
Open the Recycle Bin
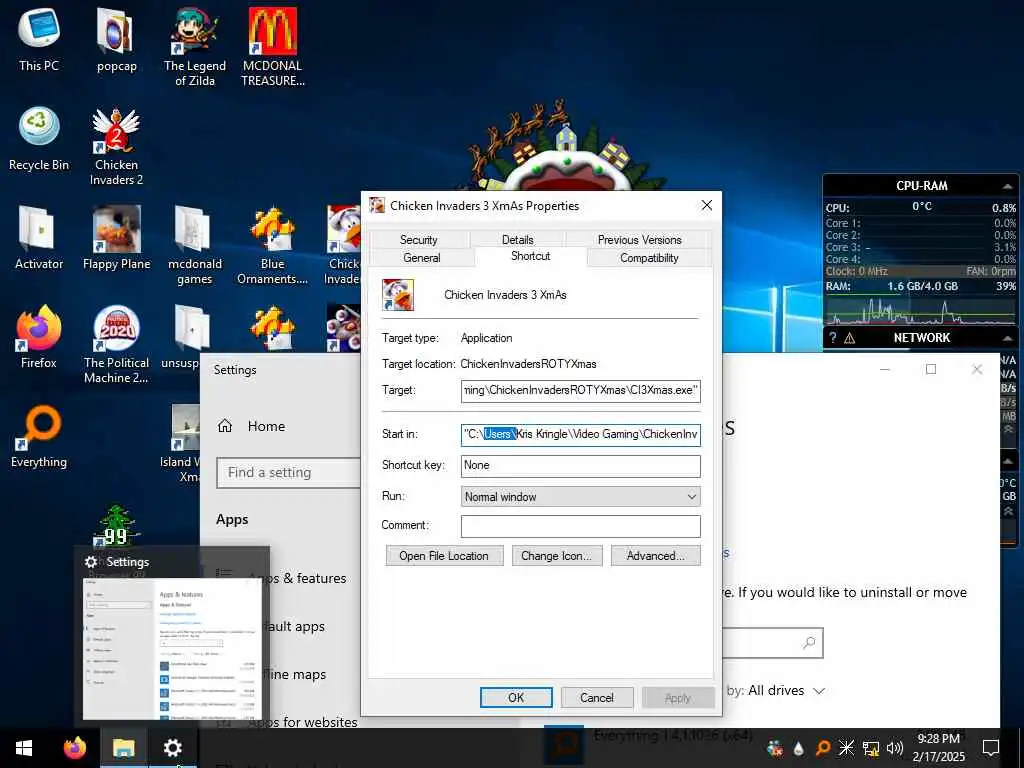click(x=39, y=138)
